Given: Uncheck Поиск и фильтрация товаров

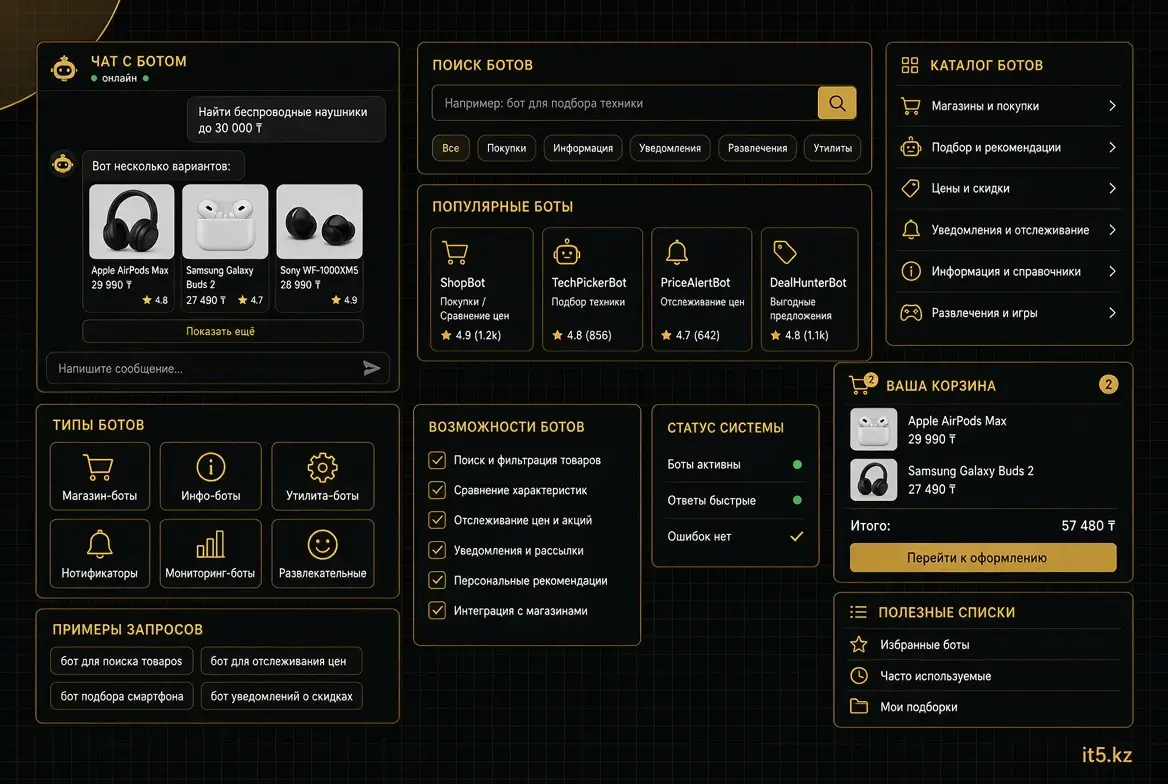Looking at the screenshot, I should (x=437, y=461).
